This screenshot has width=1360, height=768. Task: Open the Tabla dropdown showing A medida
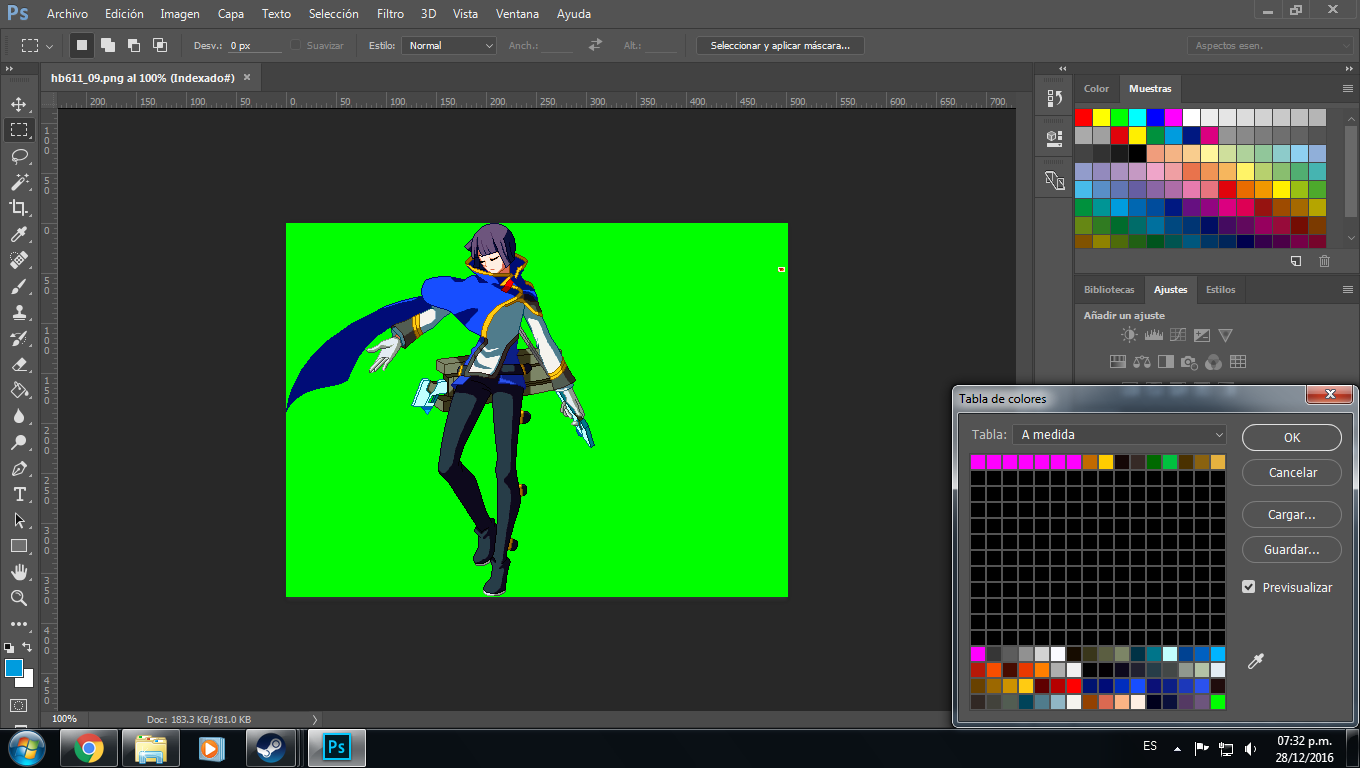tap(1118, 435)
